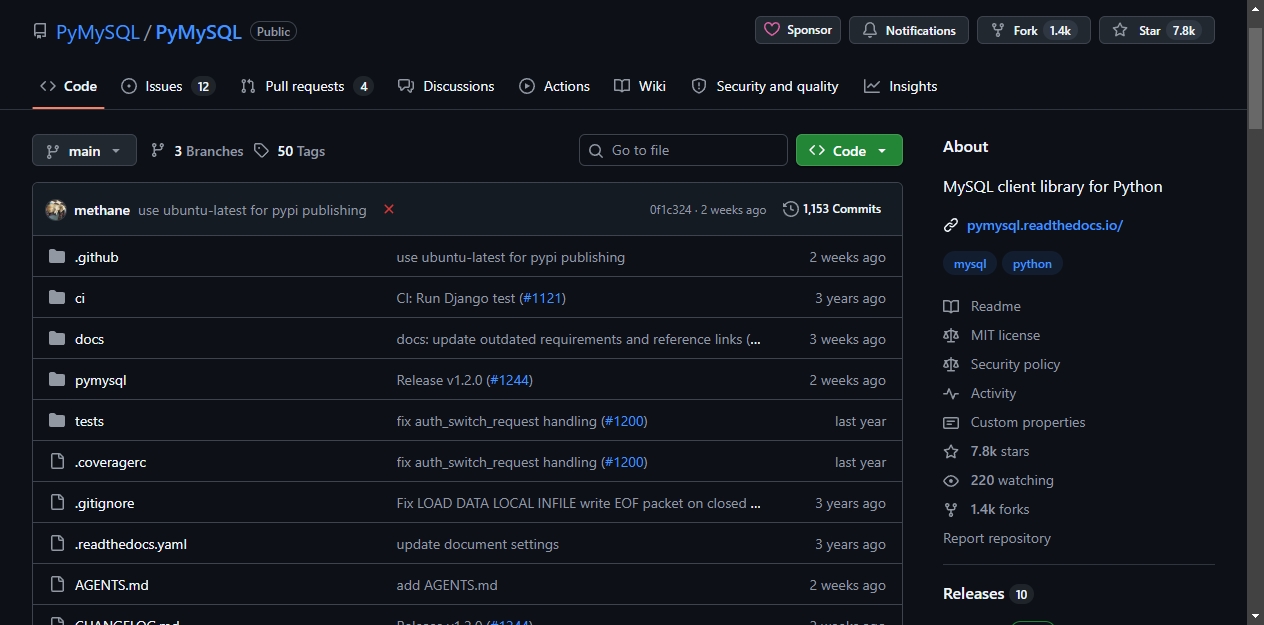This screenshot has height=625, width=1264.
Task: Open #1200 link in tests row
Action: (624, 421)
